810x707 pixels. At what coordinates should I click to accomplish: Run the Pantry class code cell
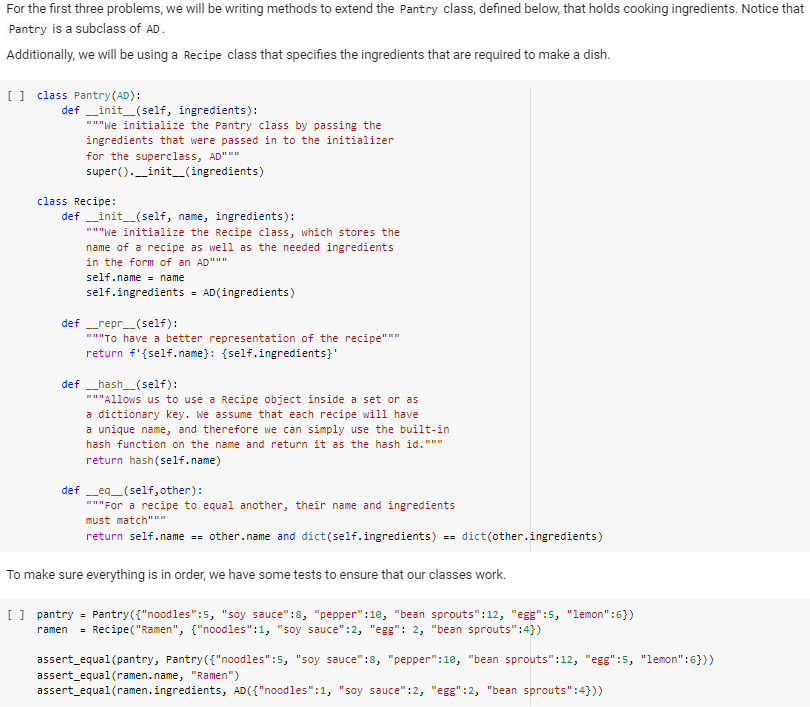coord(15,96)
